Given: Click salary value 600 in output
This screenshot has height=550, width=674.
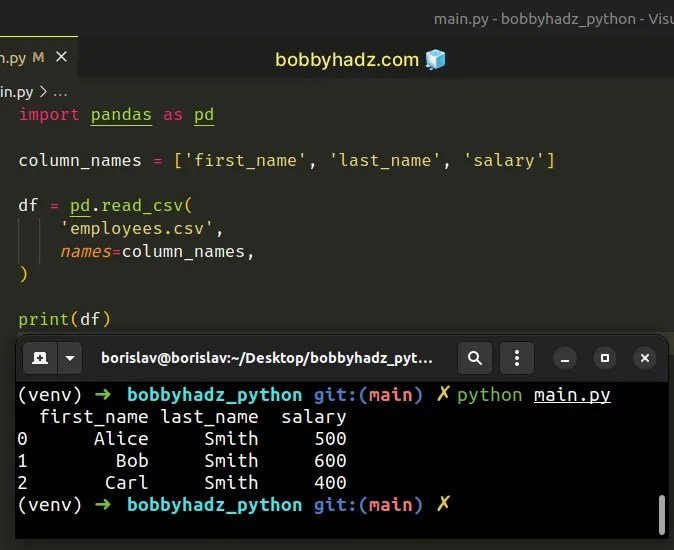Looking at the screenshot, I should (330, 461).
